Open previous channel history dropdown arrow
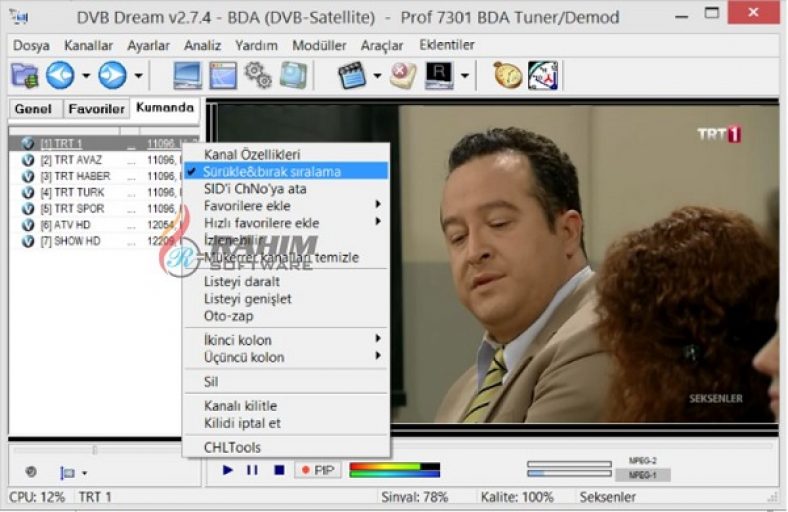 click(85, 76)
